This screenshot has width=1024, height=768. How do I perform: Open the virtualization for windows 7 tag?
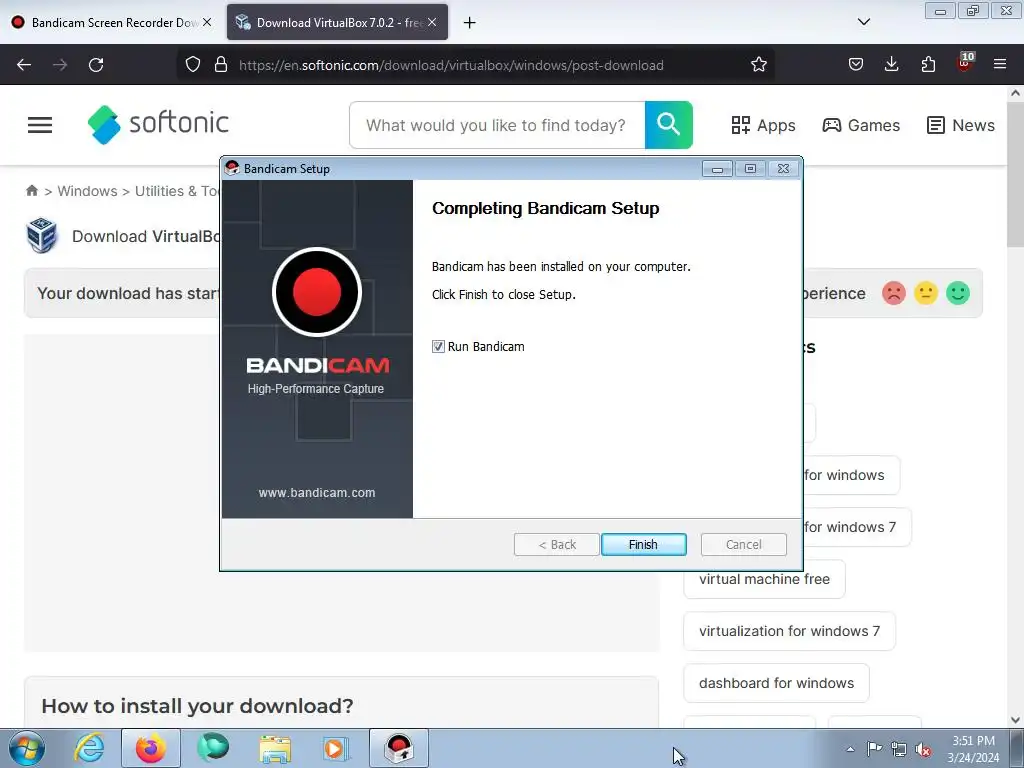pos(789,632)
